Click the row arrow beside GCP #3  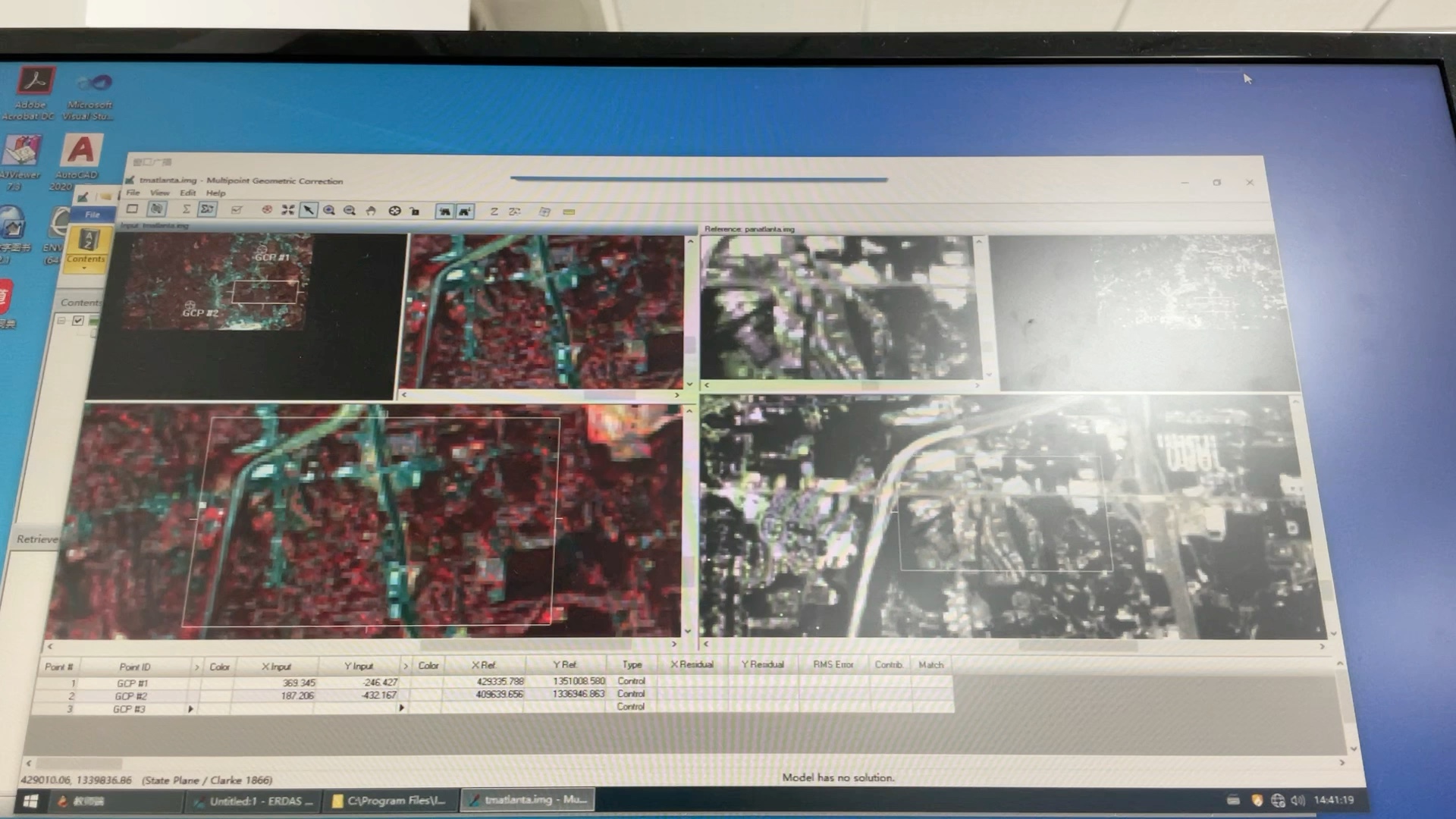click(x=190, y=709)
